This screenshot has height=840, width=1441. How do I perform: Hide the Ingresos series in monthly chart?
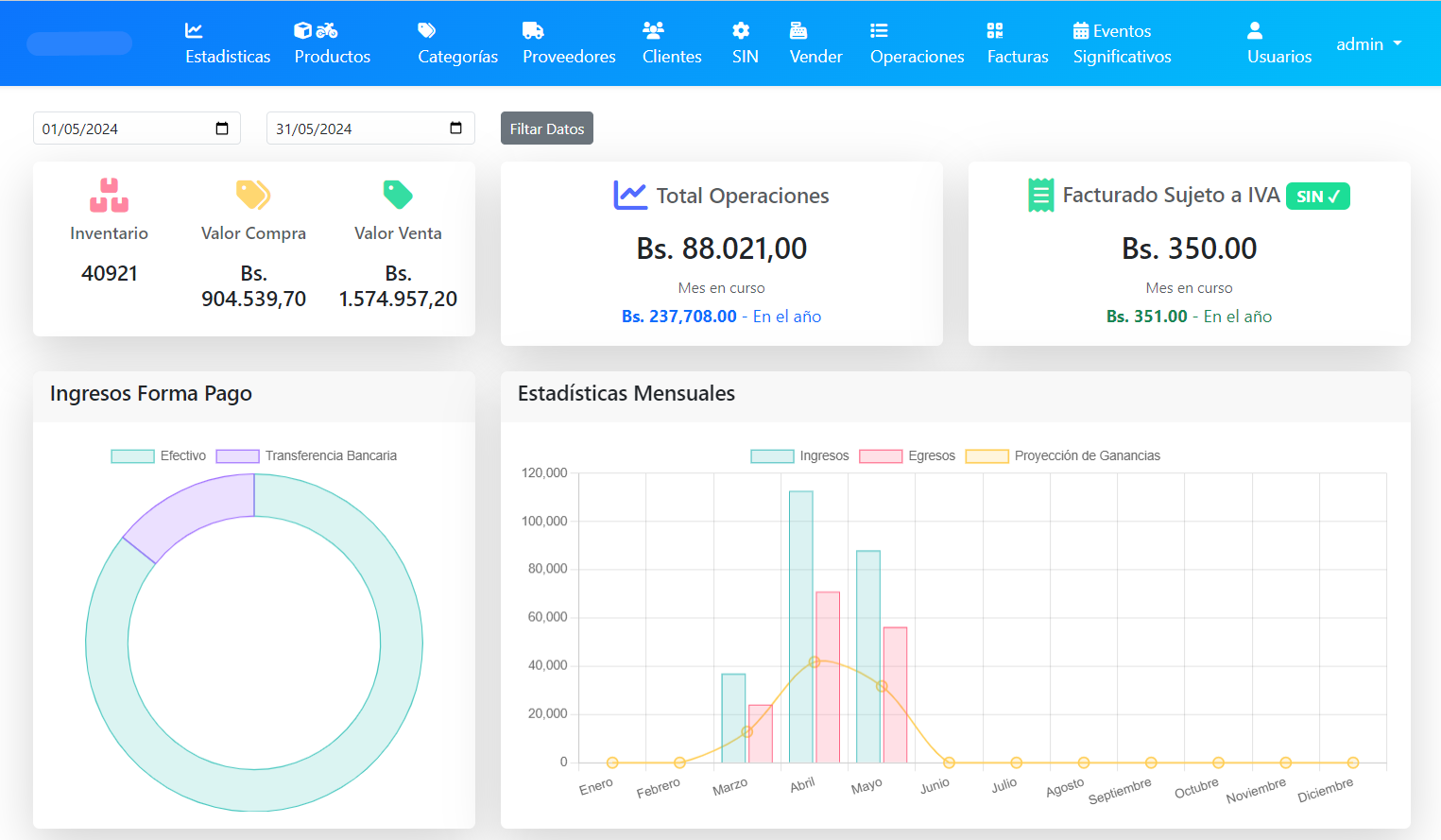tap(799, 456)
